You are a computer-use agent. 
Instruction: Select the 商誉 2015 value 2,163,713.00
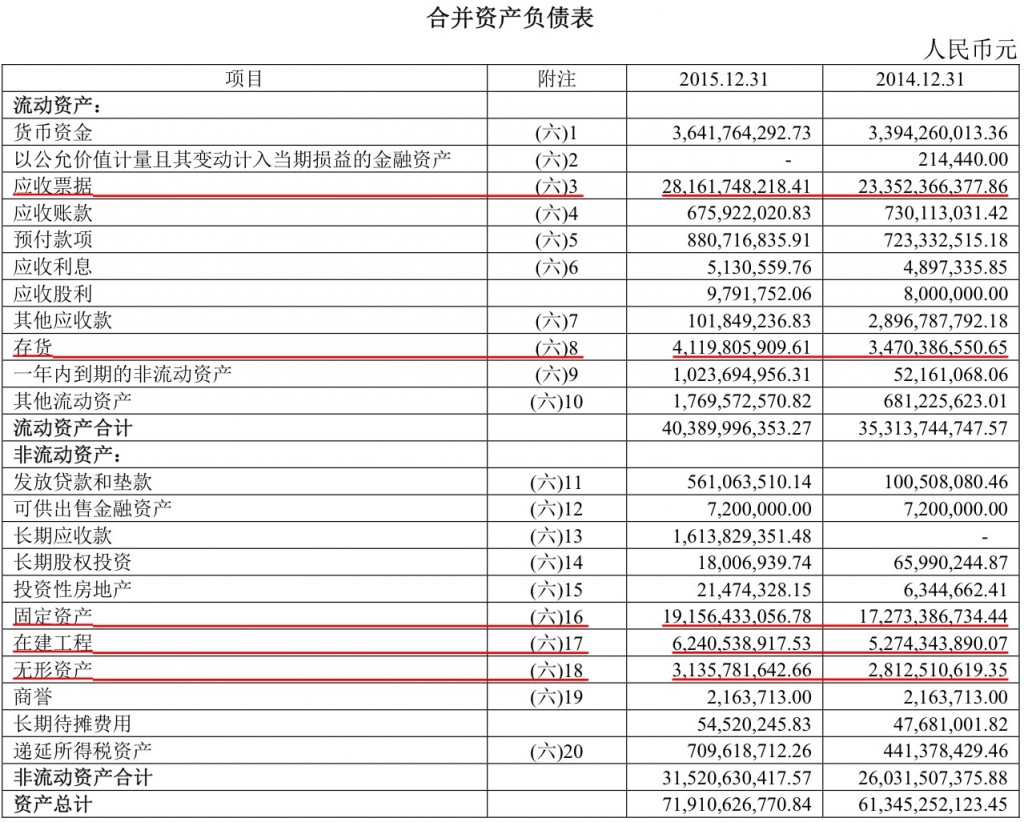[759, 697]
